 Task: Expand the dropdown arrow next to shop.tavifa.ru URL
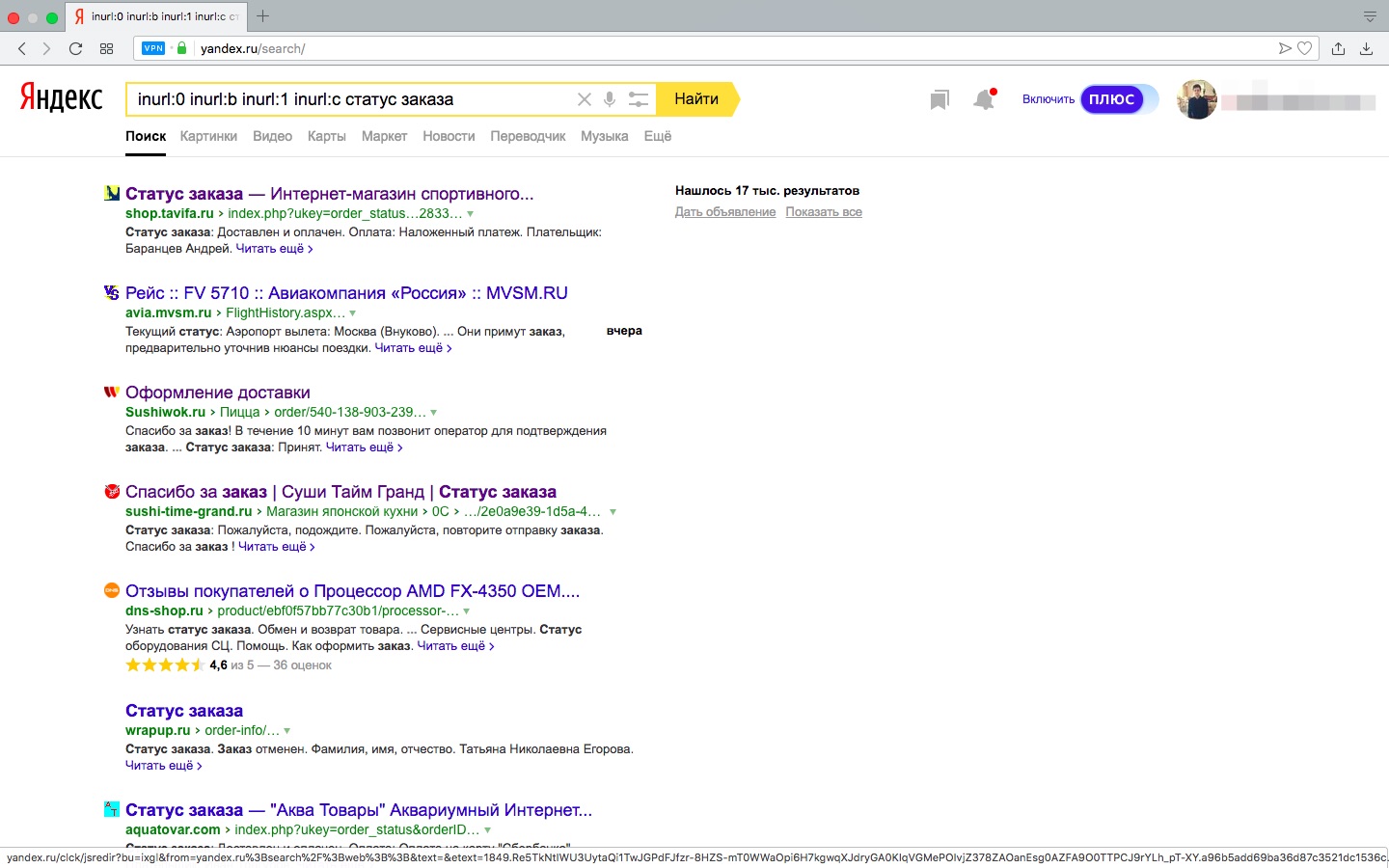(471, 214)
